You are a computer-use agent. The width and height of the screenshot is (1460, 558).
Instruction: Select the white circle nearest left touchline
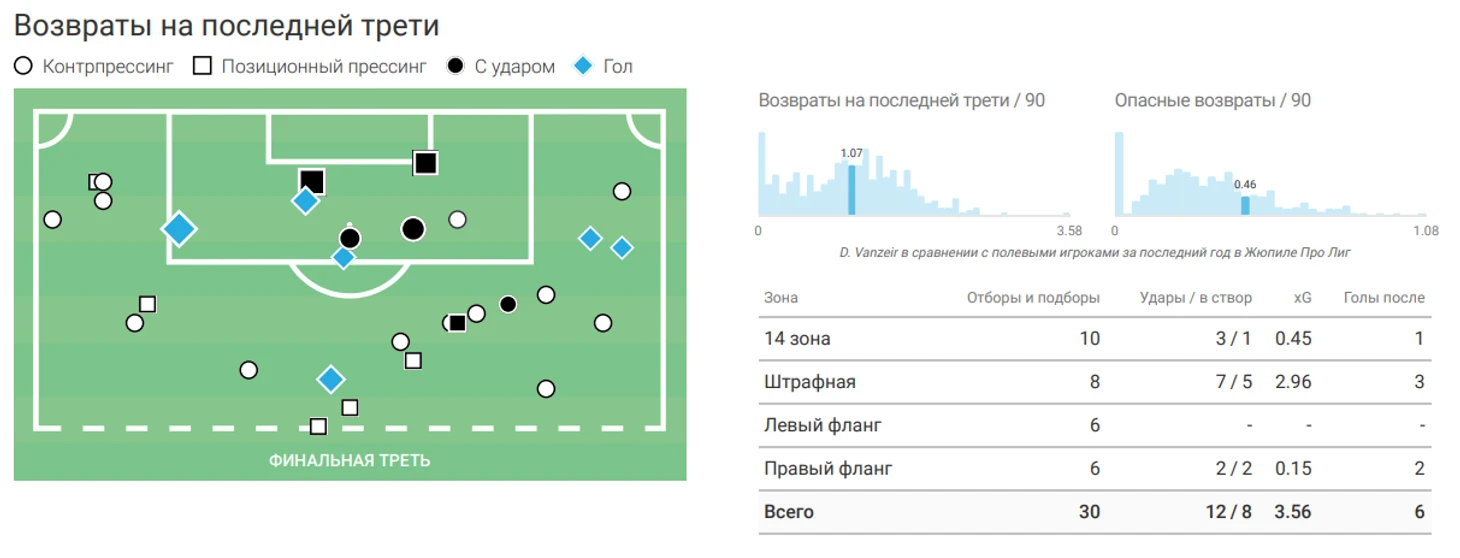tap(53, 219)
